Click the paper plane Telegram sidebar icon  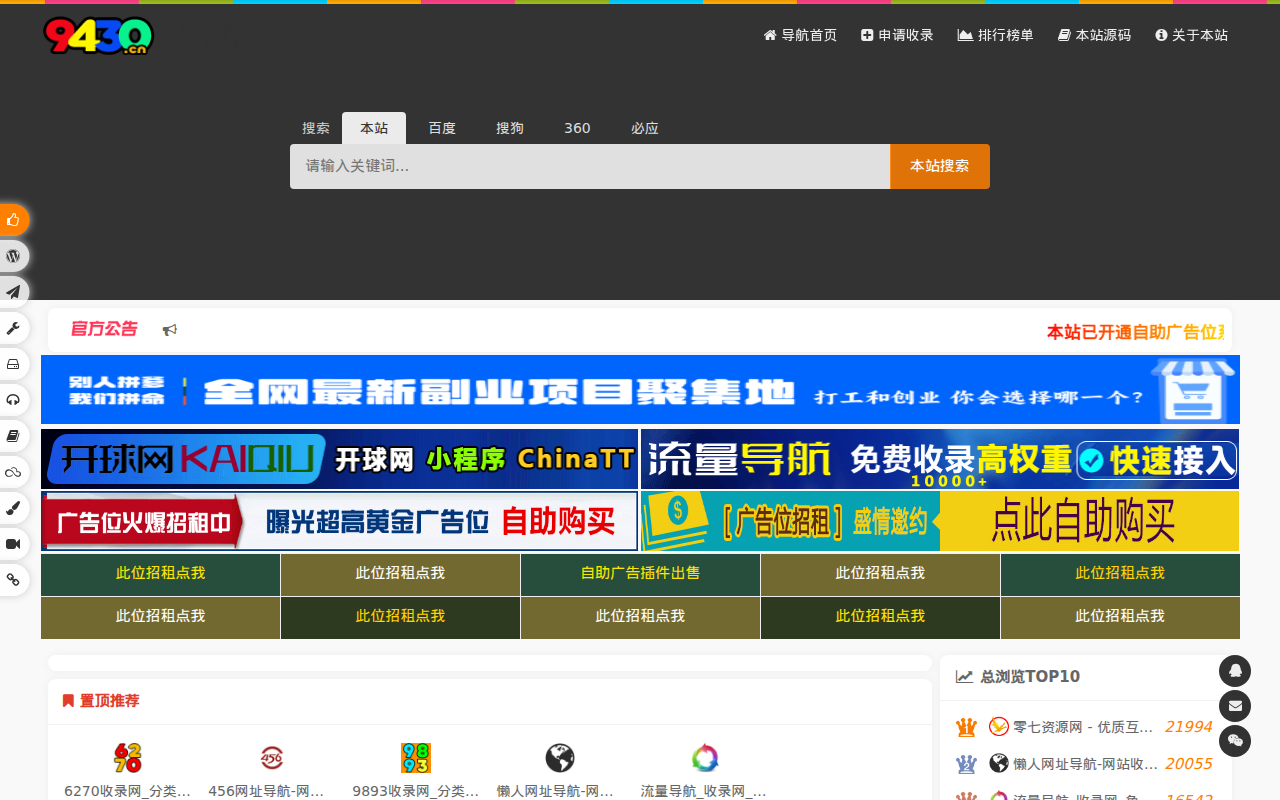(x=13, y=291)
